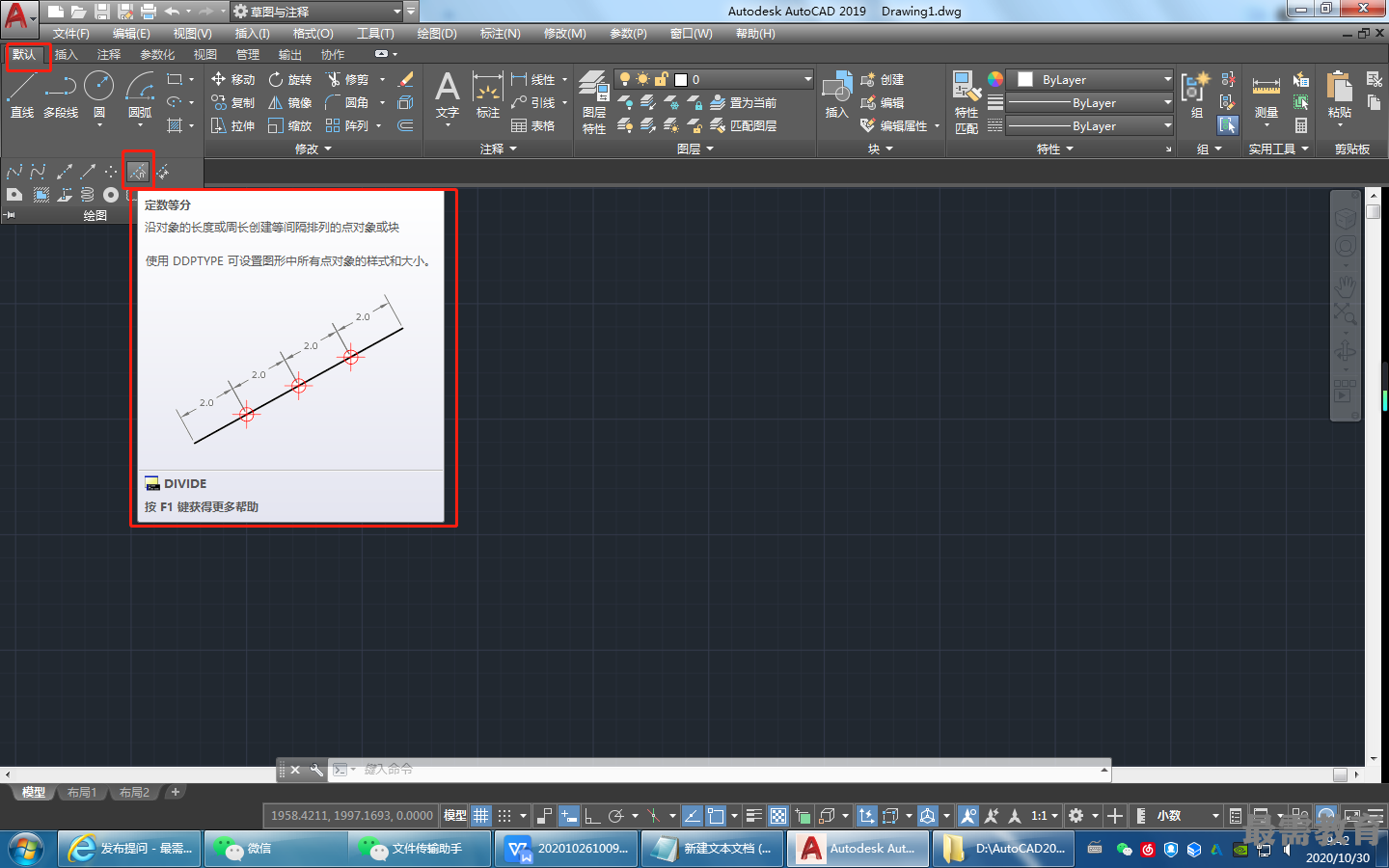
Task: Click the object color wheel icon
Action: pyautogui.click(x=995, y=79)
